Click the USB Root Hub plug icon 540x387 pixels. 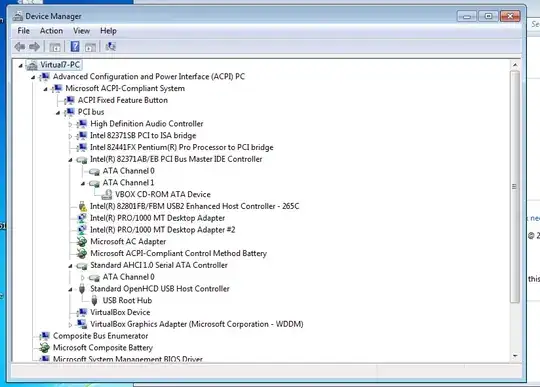tap(94, 301)
